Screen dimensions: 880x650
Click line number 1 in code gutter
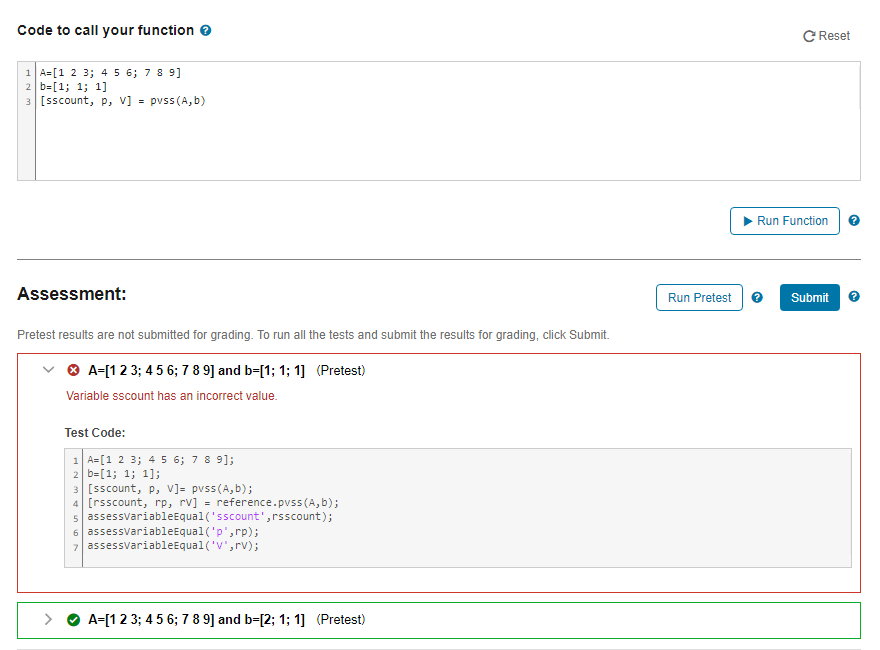[x=27, y=72]
